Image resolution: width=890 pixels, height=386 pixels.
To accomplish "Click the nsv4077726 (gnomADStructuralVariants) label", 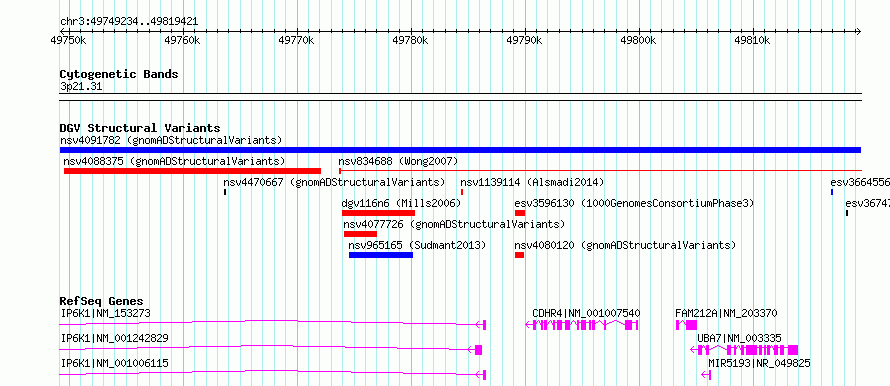I will coord(454,224).
